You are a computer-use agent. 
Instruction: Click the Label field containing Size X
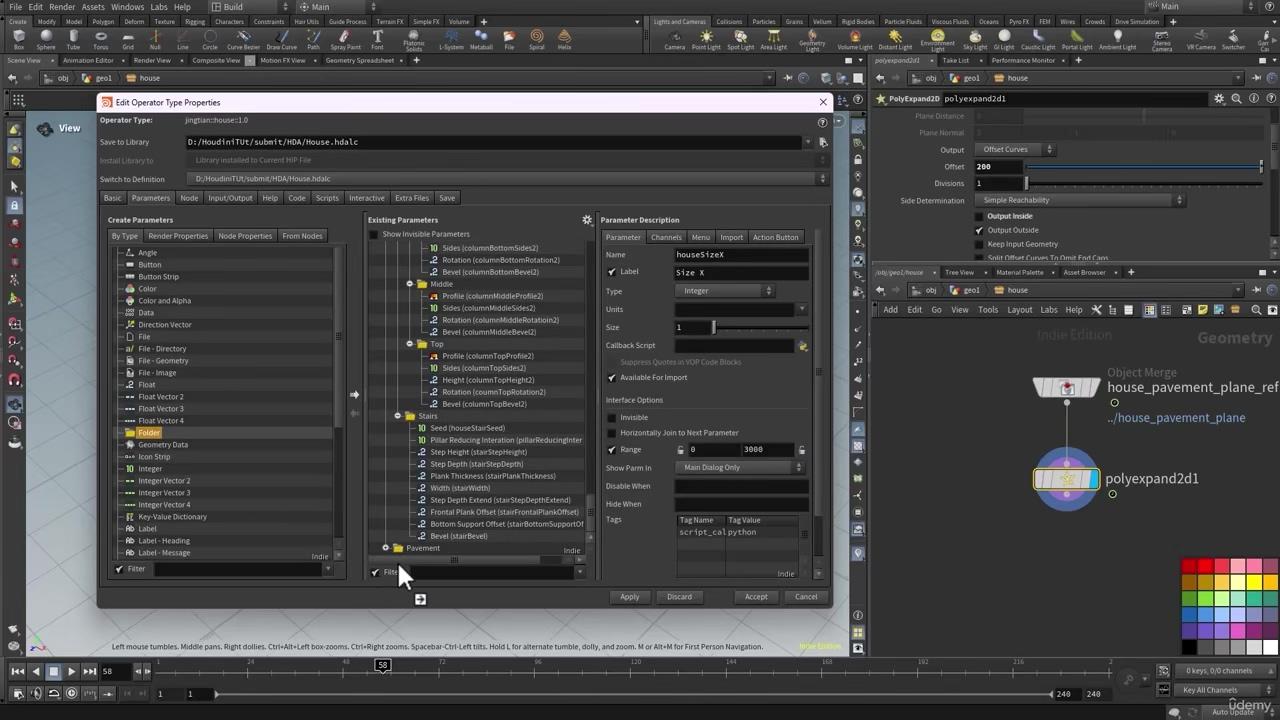click(x=740, y=273)
